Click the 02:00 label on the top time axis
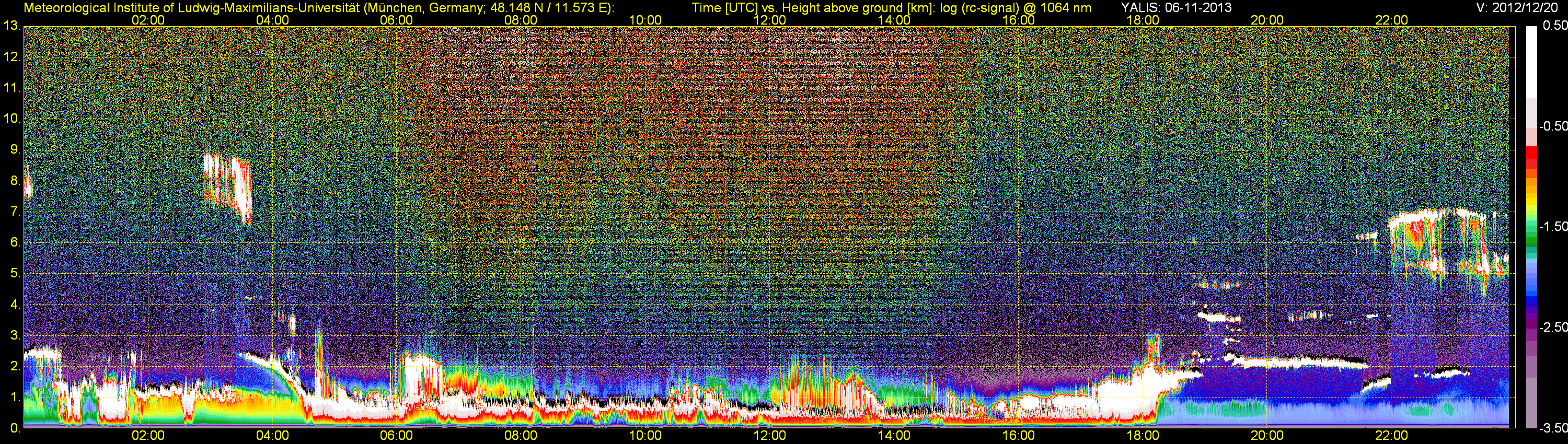The width and height of the screenshot is (1568, 444). 148,20
